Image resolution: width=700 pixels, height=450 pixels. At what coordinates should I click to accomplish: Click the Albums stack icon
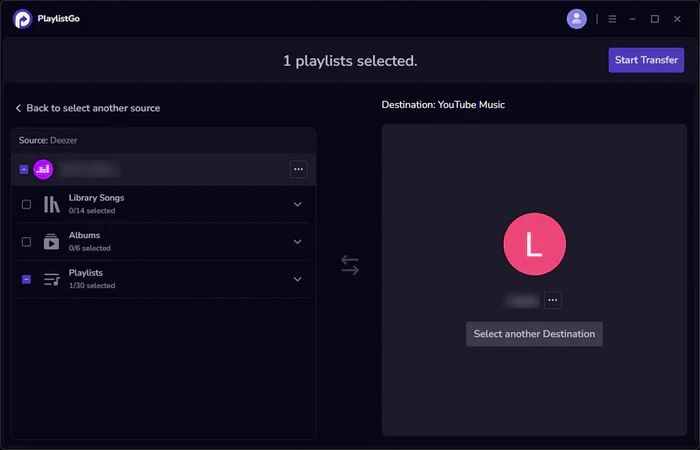tap(51, 242)
